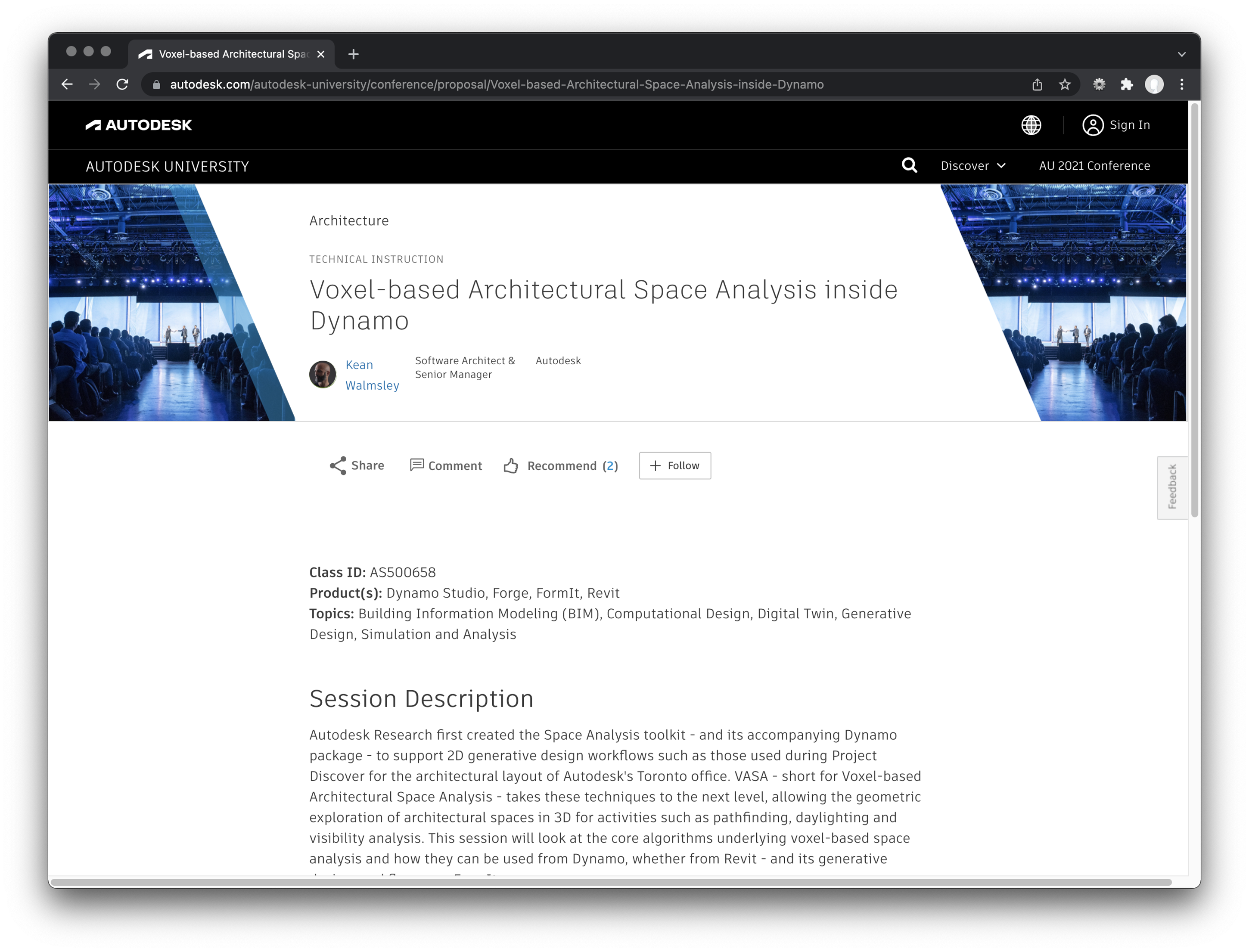Click the Comment speech bubble icon
Viewport: 1249px width, 952px height.
point(416,465)
